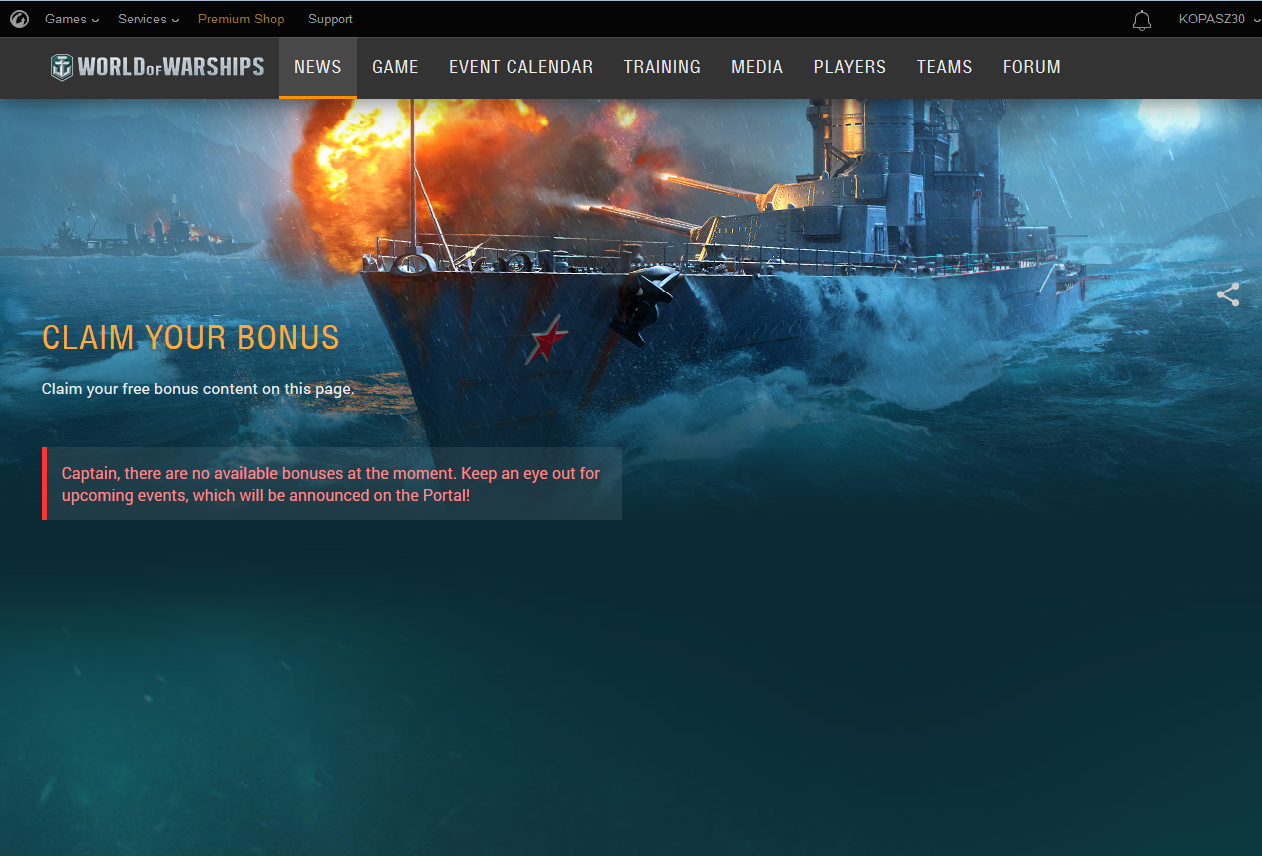Open the World of Warships logo home
The height and width of the screenshot is (856, 1262).
tap(157, 67)
